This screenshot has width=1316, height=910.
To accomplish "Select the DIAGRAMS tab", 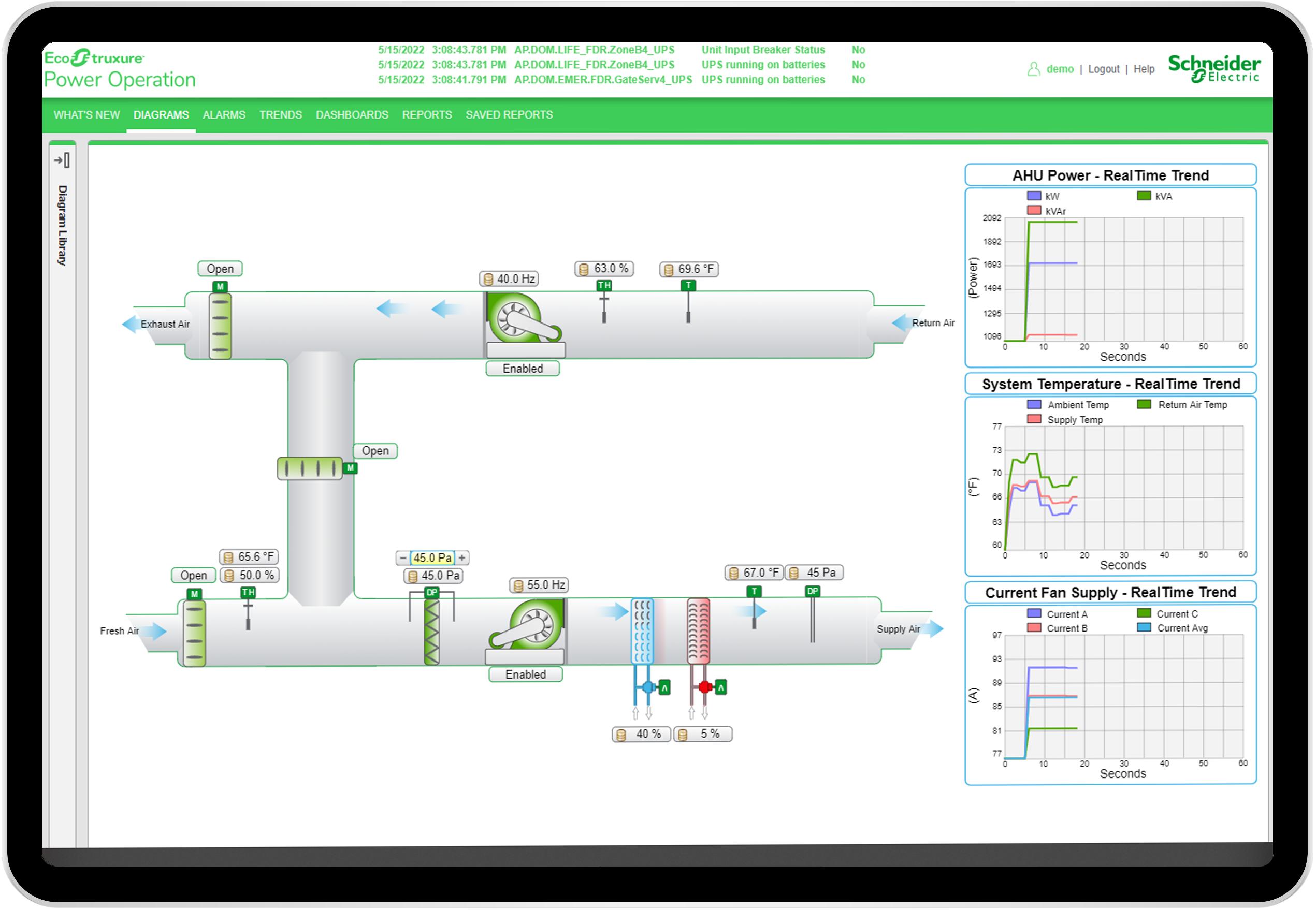I will coord(162,115).
